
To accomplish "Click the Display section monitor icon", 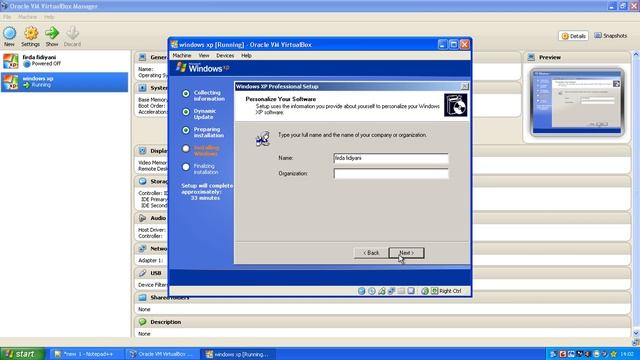I will click(142, 151).
